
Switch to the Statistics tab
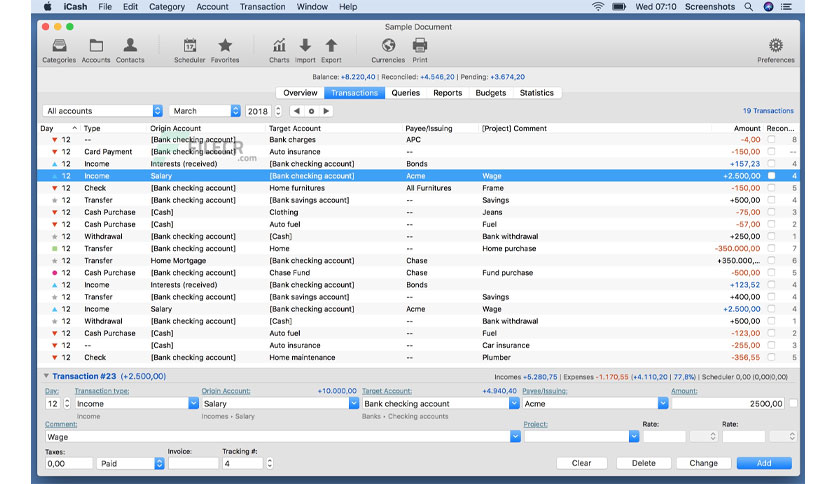537,93
